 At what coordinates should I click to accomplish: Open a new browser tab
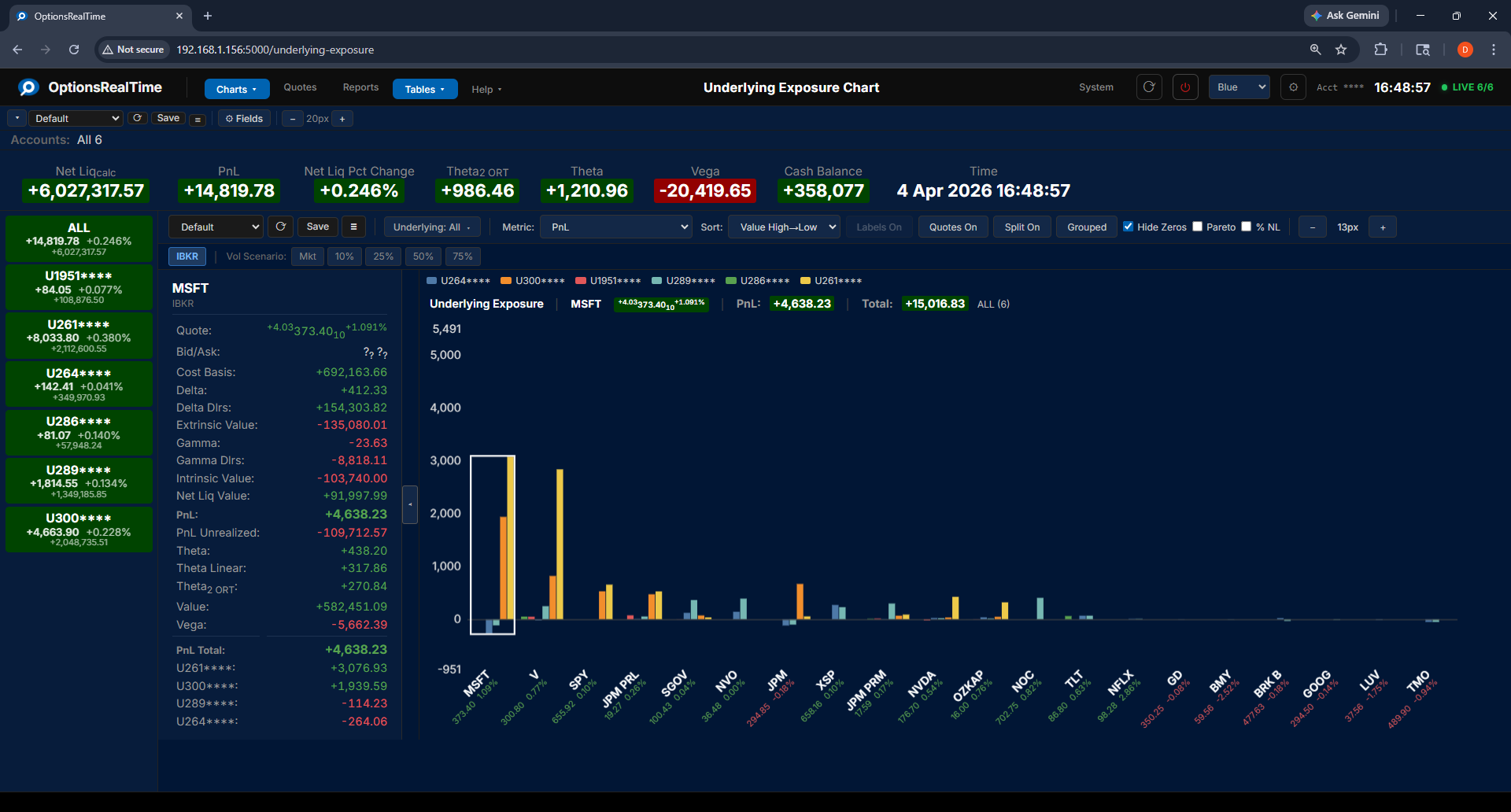pyautogui.click(x=208, y=16)
